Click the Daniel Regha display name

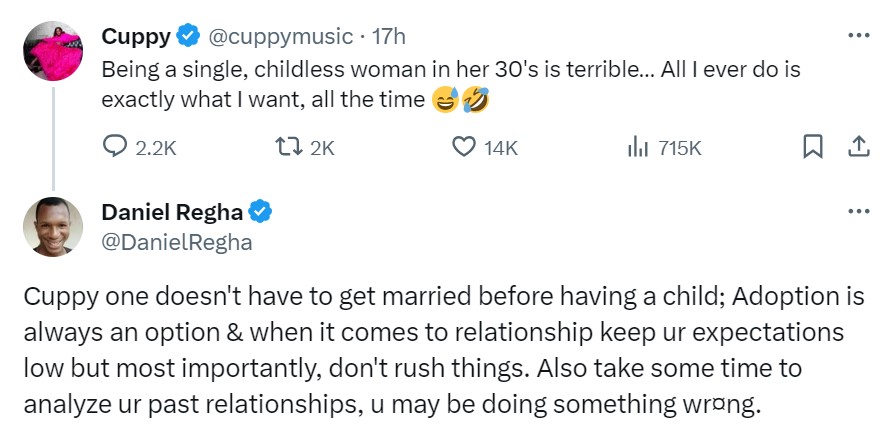[172, 212]
